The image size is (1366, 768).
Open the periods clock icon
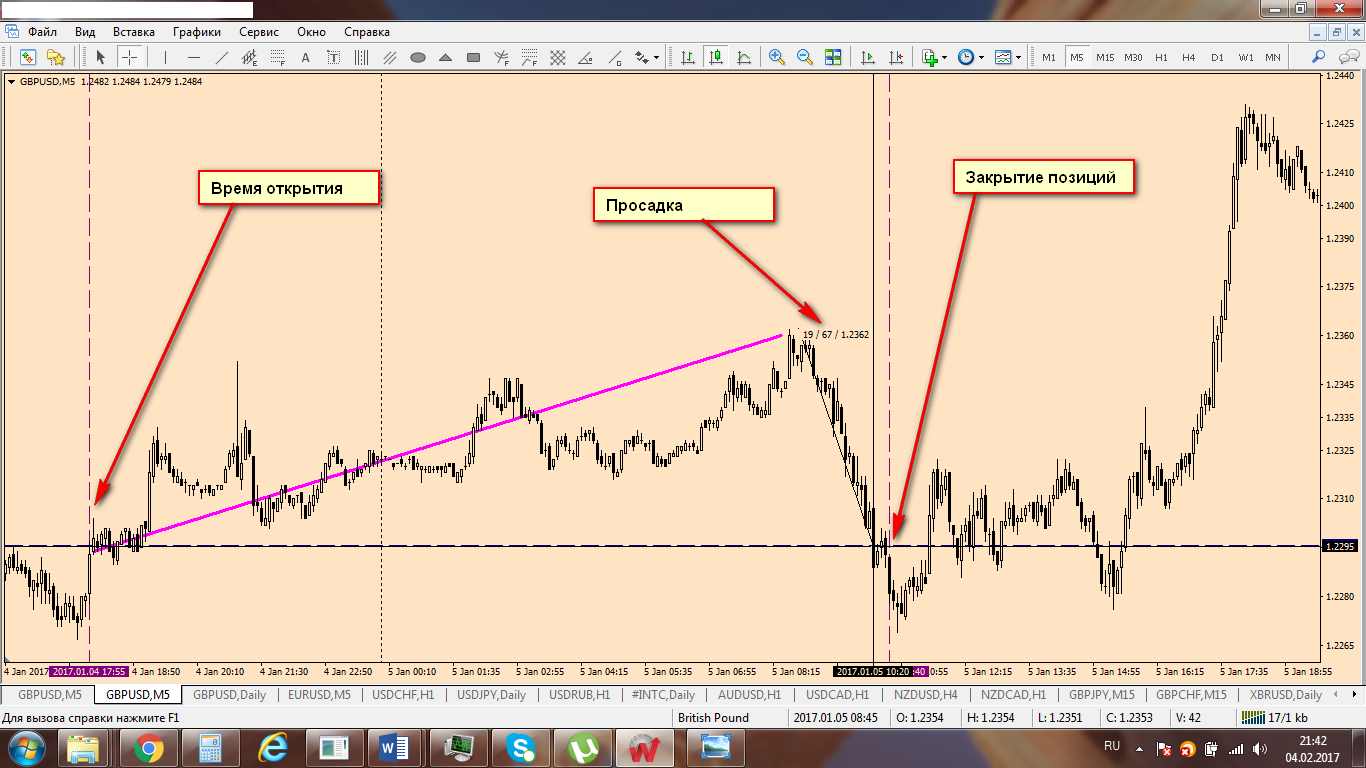click(966, 57)
